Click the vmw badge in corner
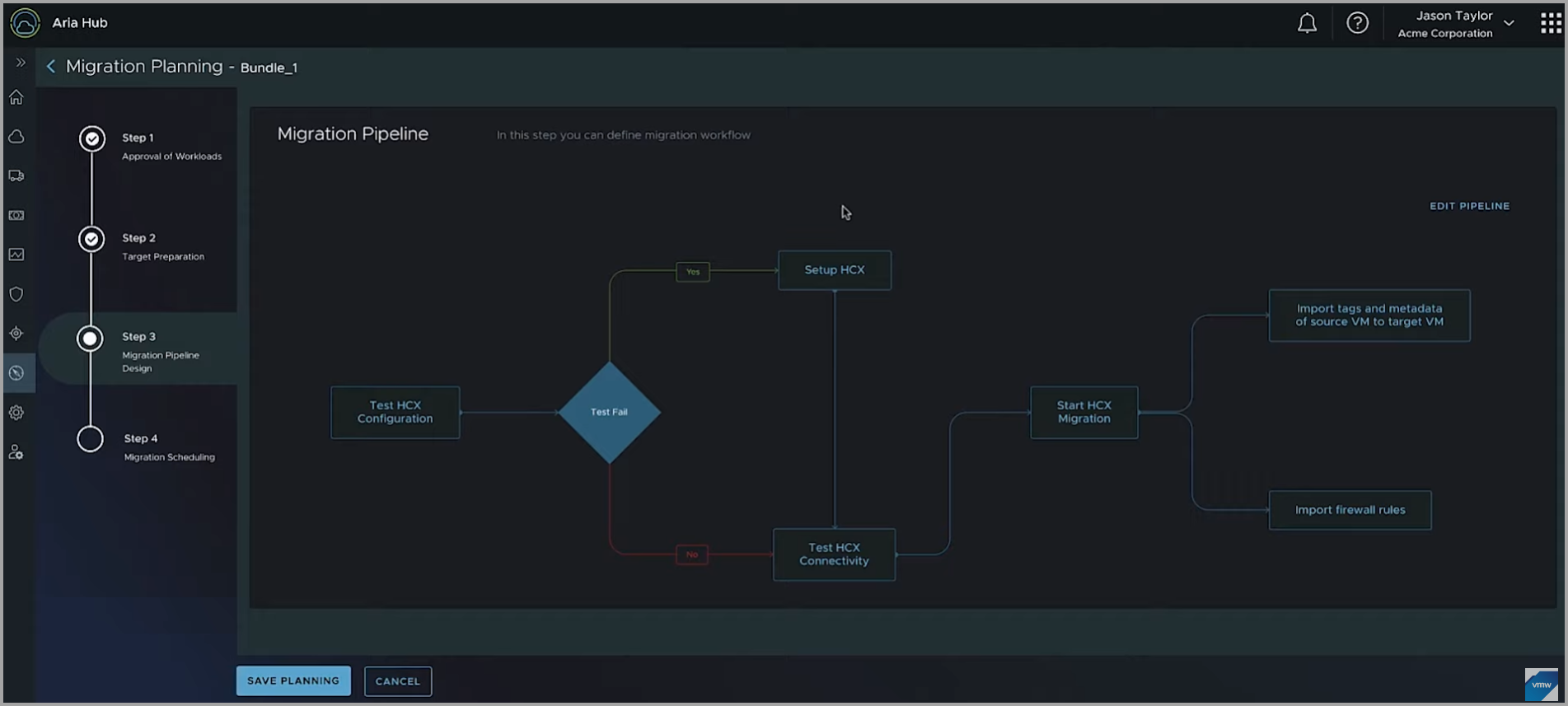Screen dimensions: 1568x706 (1541, 685)
